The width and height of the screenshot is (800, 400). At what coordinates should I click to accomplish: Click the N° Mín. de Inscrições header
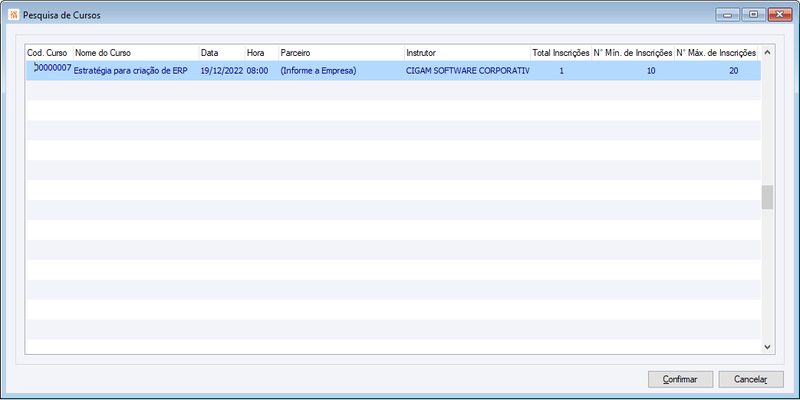[633, 53]
